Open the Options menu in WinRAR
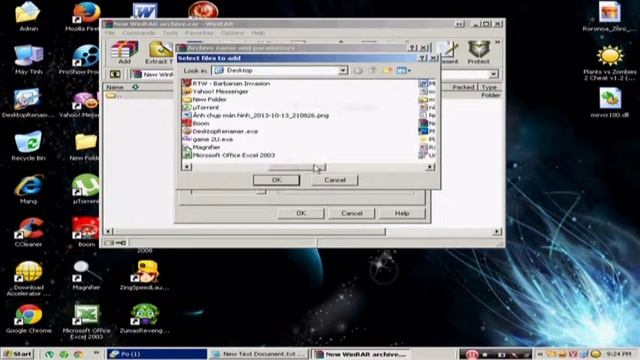This screenshot has height=360, width=640. (x=233, y=33)
